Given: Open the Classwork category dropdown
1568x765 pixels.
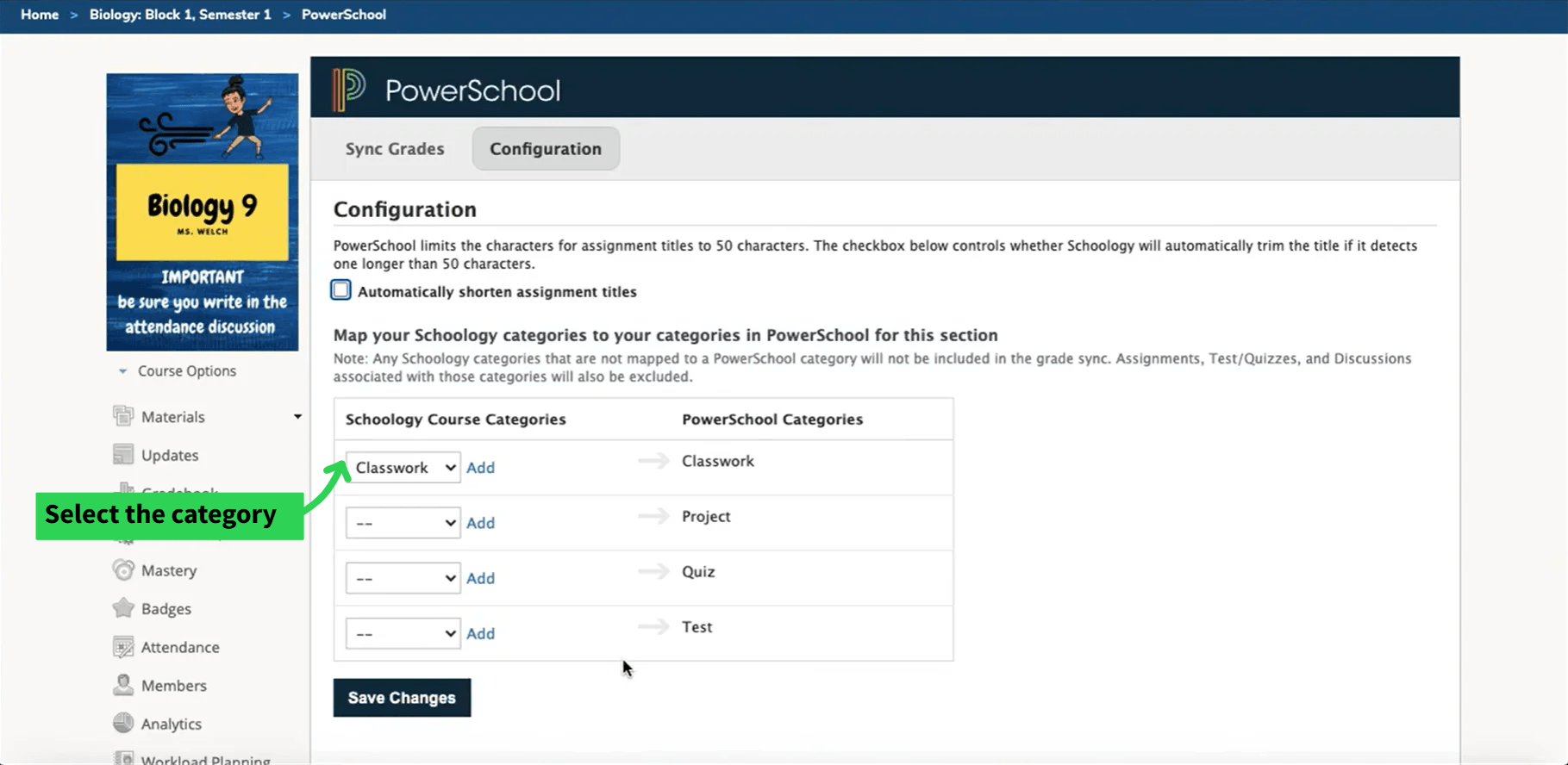Looking at the screenshot, I should [x=403, y=467].
